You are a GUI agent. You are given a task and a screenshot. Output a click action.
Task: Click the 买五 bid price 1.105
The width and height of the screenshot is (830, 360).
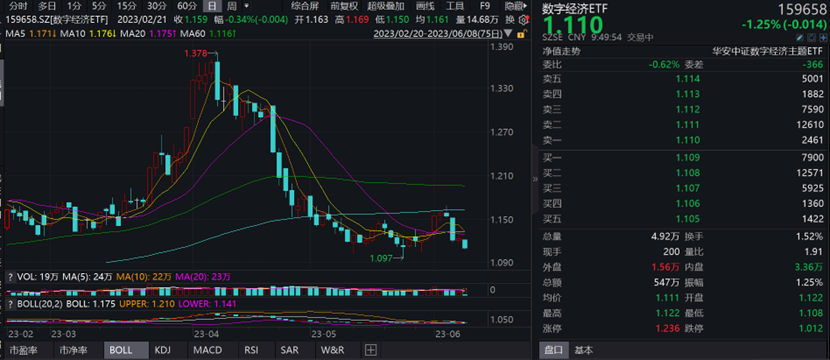coord(688,219)
